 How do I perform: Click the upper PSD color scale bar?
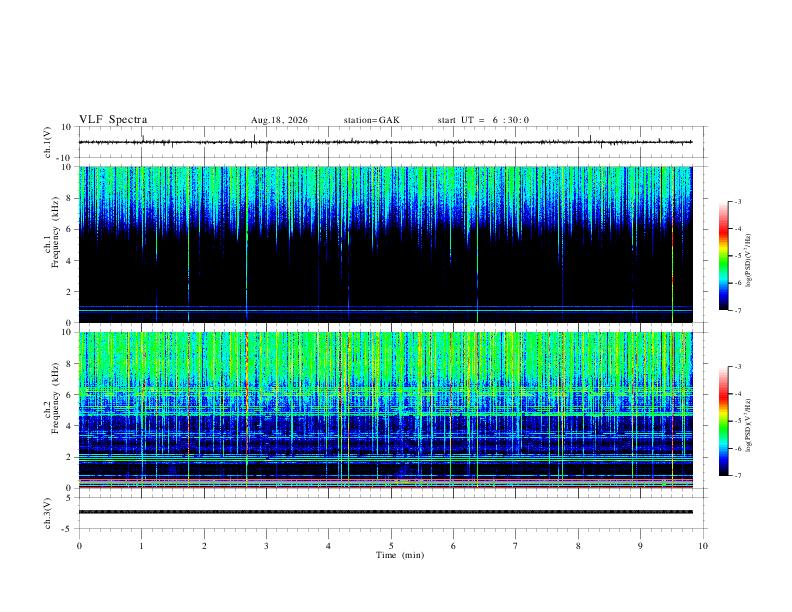pyautogui.click(x=723, y=256)
